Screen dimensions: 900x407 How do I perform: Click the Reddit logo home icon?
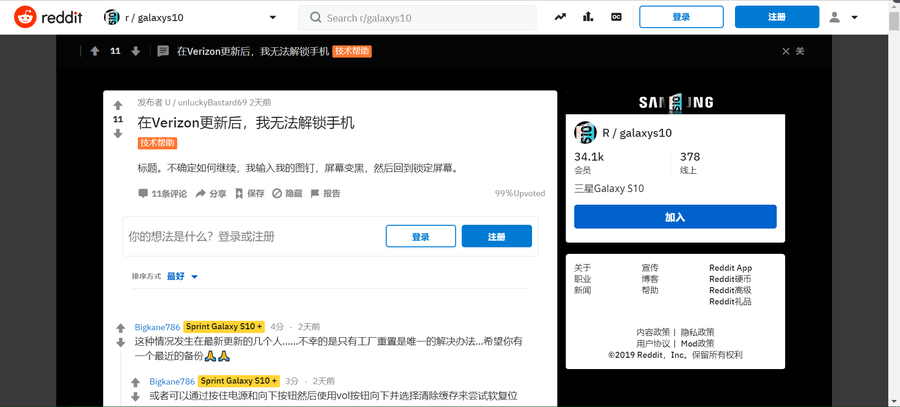click(x=24, y=17)
